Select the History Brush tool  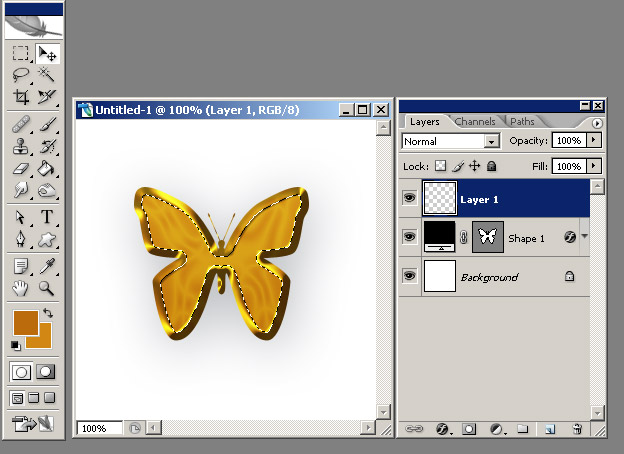[x=47, y=146]
